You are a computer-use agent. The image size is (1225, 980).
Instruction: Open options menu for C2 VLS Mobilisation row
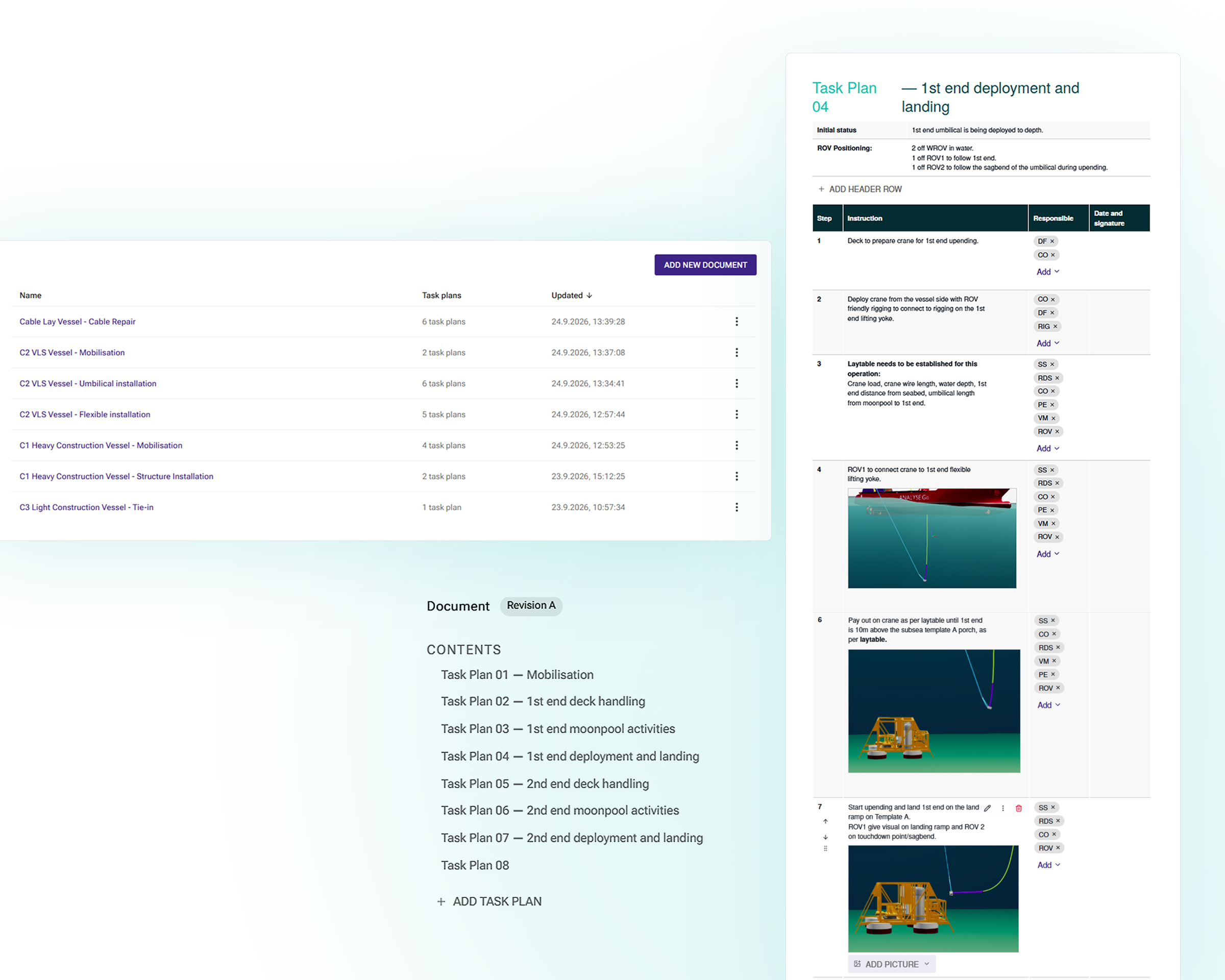(737, 353)
